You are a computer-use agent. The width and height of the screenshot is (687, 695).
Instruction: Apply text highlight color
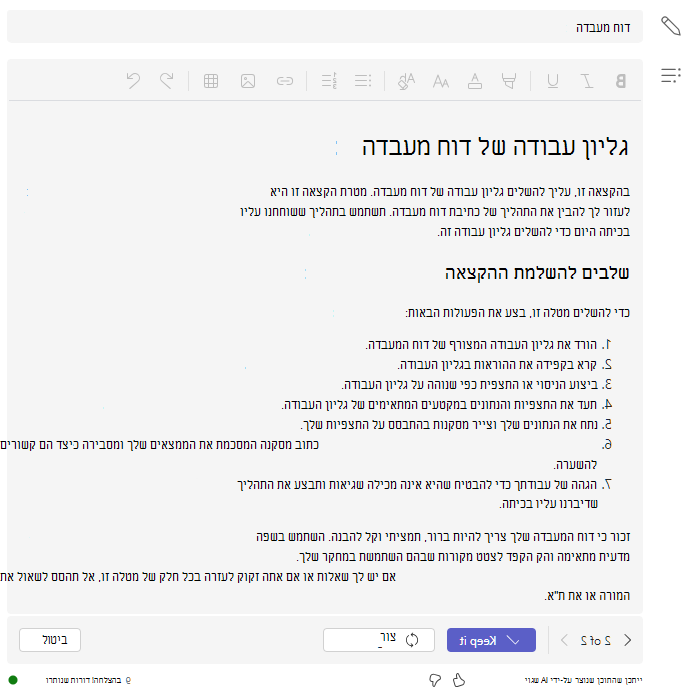click(x=509, y=81)
